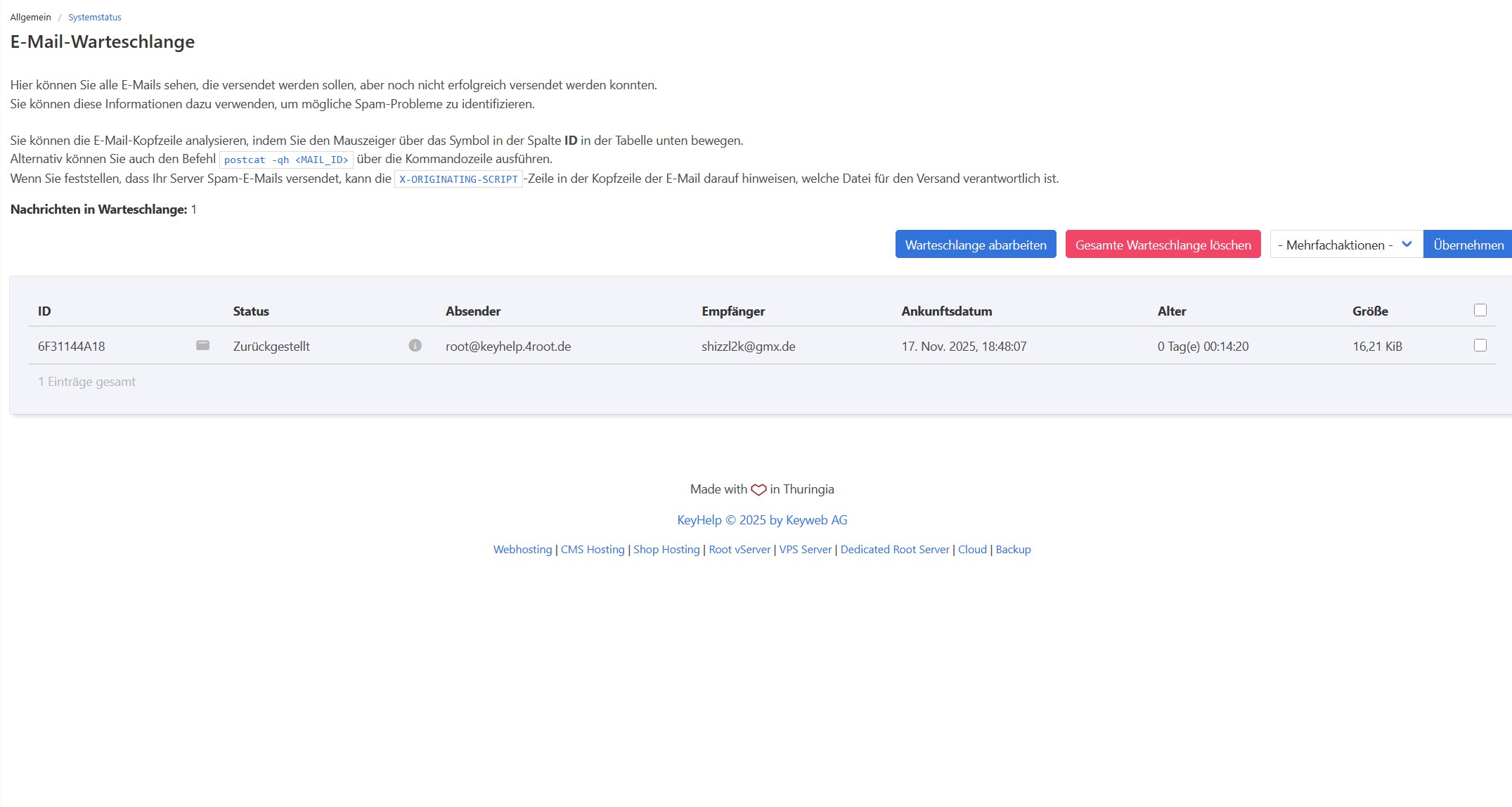Click the Übernehmen button

1468,245
